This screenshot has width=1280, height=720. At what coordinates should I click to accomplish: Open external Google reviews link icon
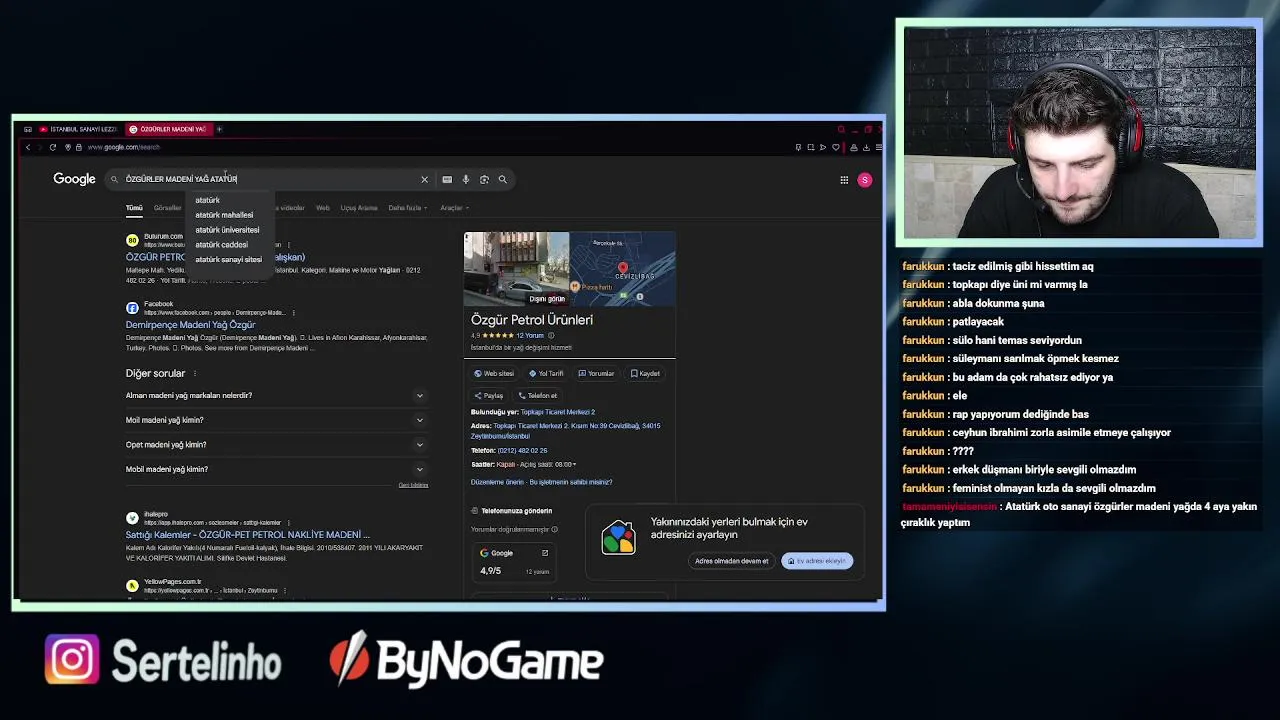(x=545, y=553)
